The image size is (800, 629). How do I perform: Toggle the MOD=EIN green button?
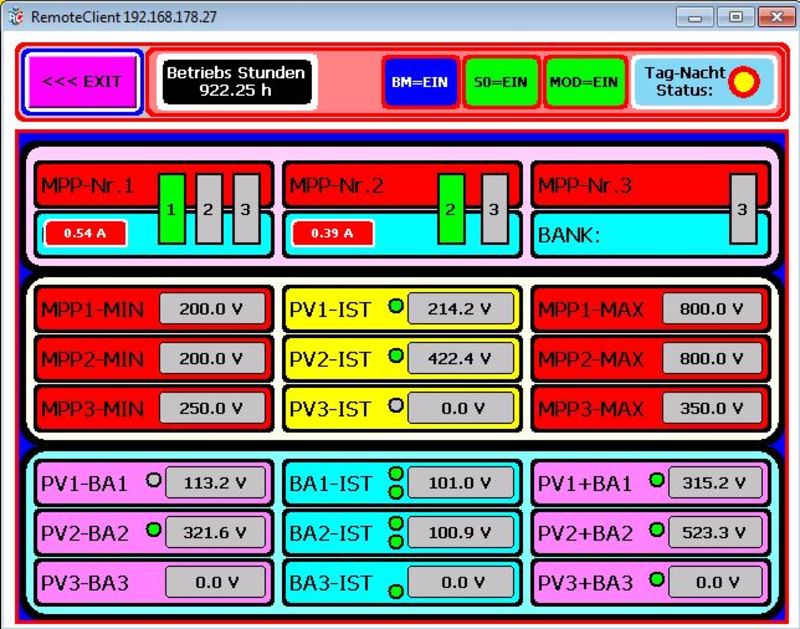(583, 82)
